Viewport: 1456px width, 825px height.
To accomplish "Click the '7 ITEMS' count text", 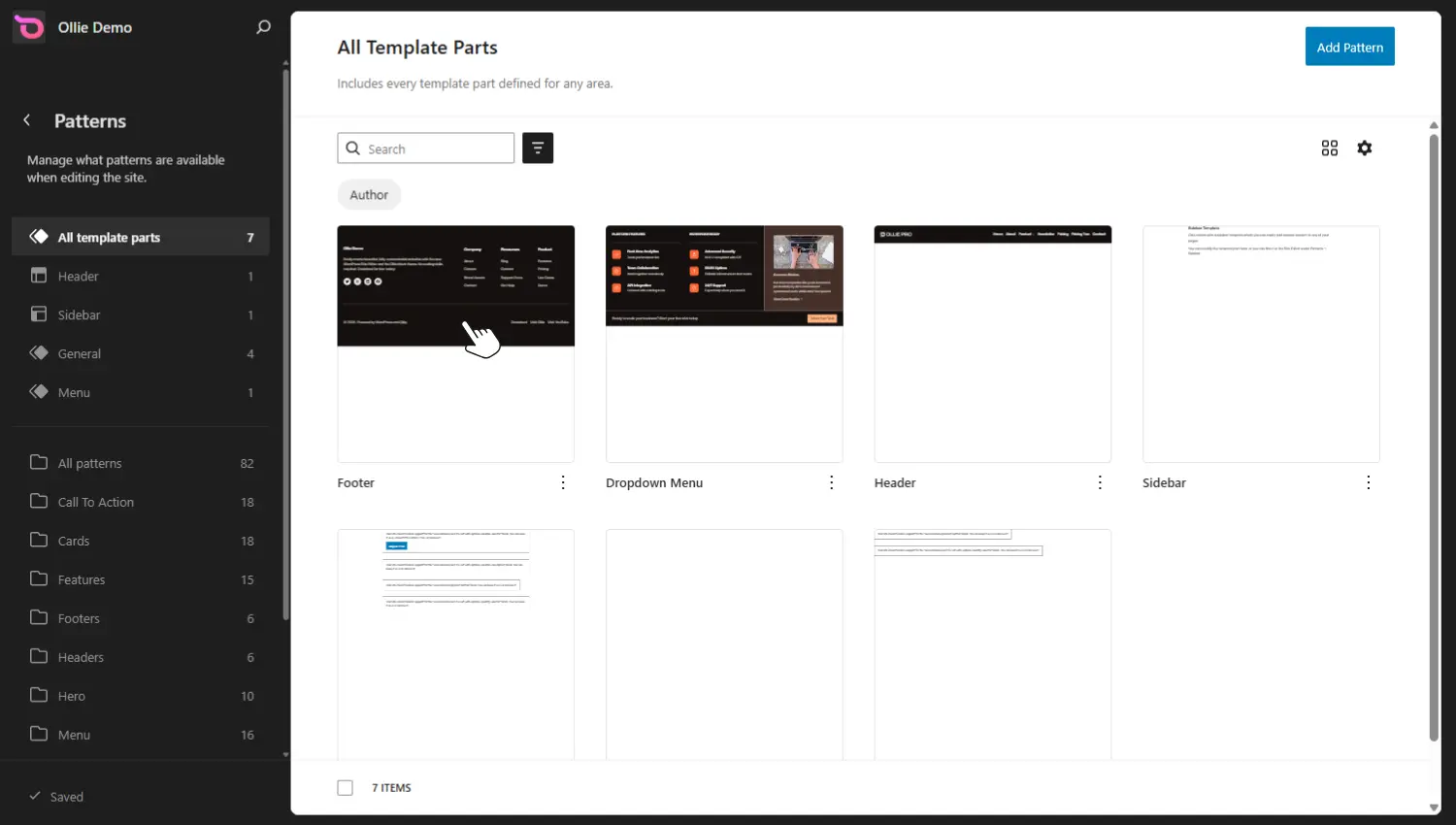I will [391, 788].
